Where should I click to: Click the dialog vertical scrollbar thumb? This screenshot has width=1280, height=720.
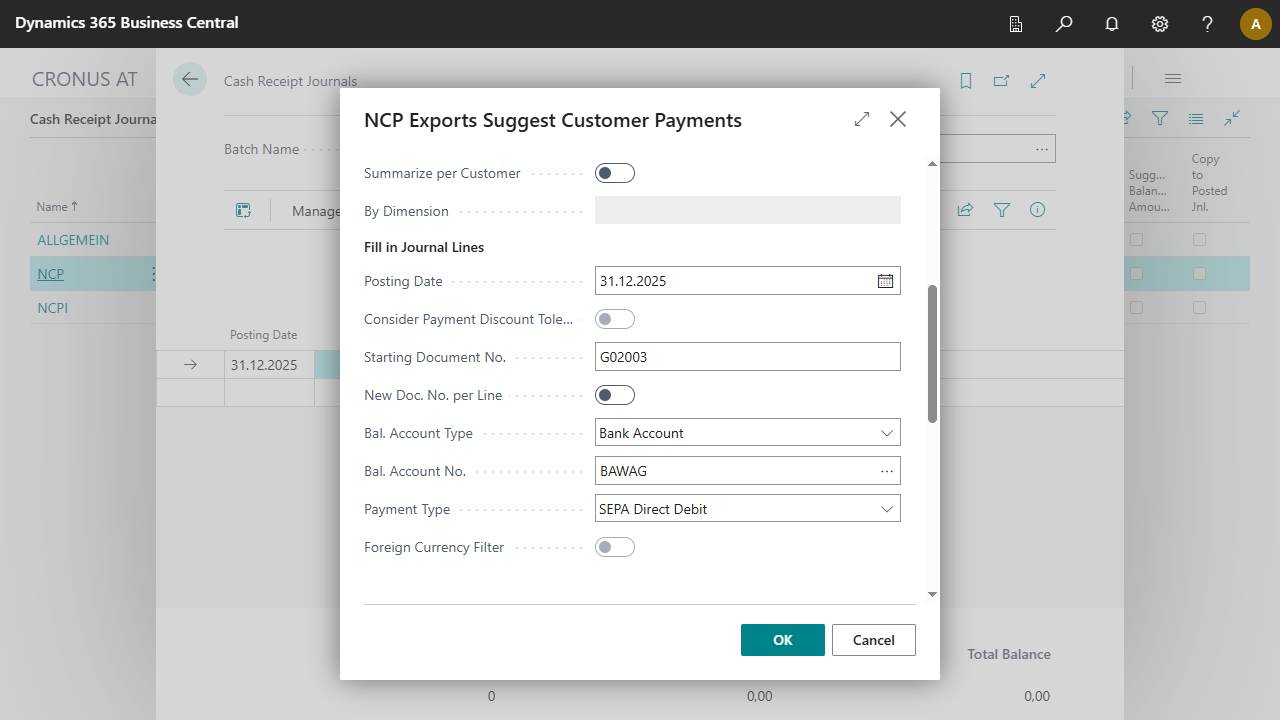click(x=933, y=354)
